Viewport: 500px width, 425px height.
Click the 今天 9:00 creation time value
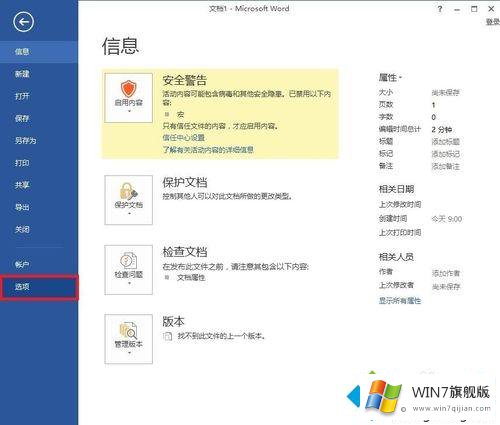pos(447,219)
